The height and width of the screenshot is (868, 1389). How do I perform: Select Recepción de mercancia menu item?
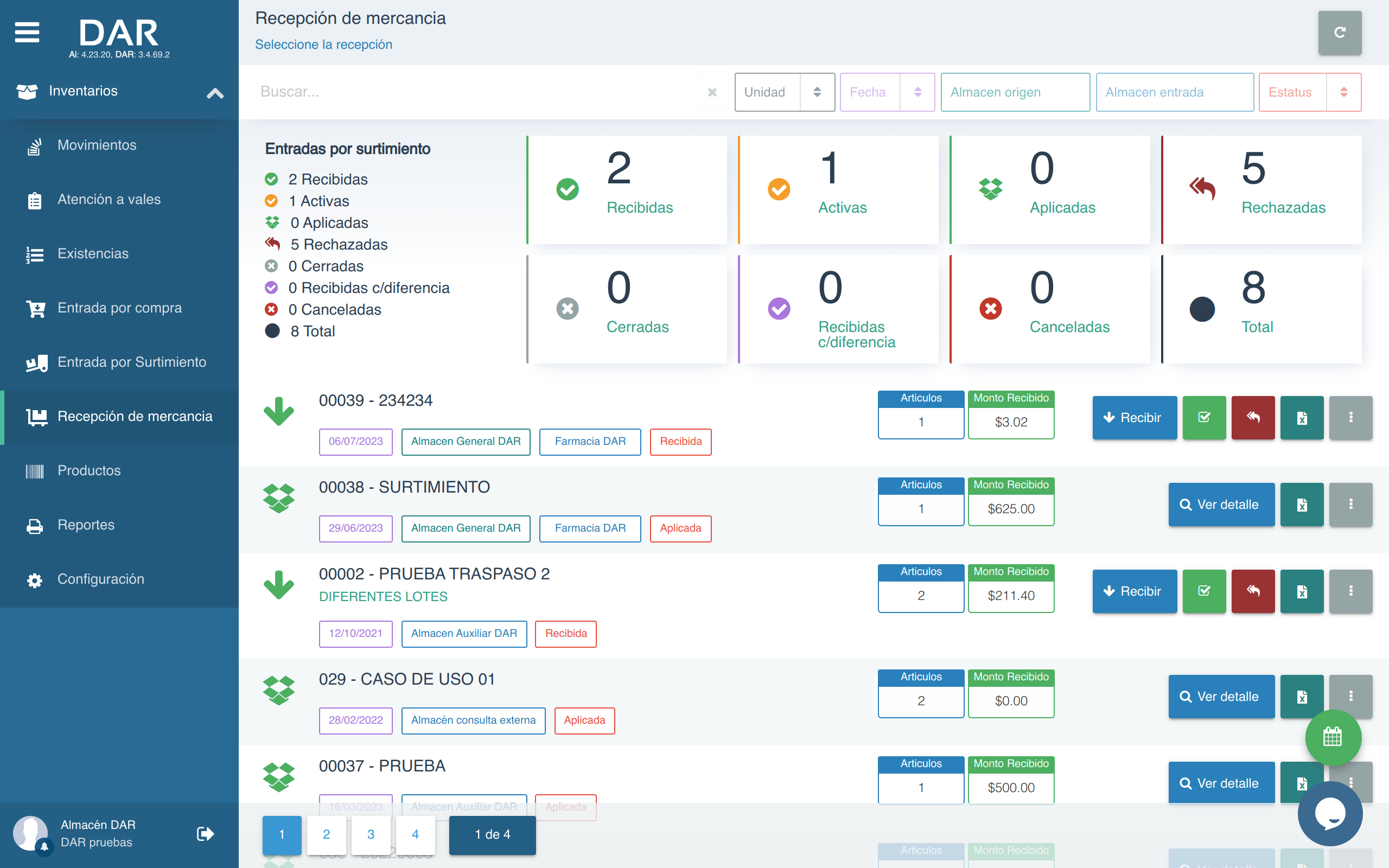(119, 417)
